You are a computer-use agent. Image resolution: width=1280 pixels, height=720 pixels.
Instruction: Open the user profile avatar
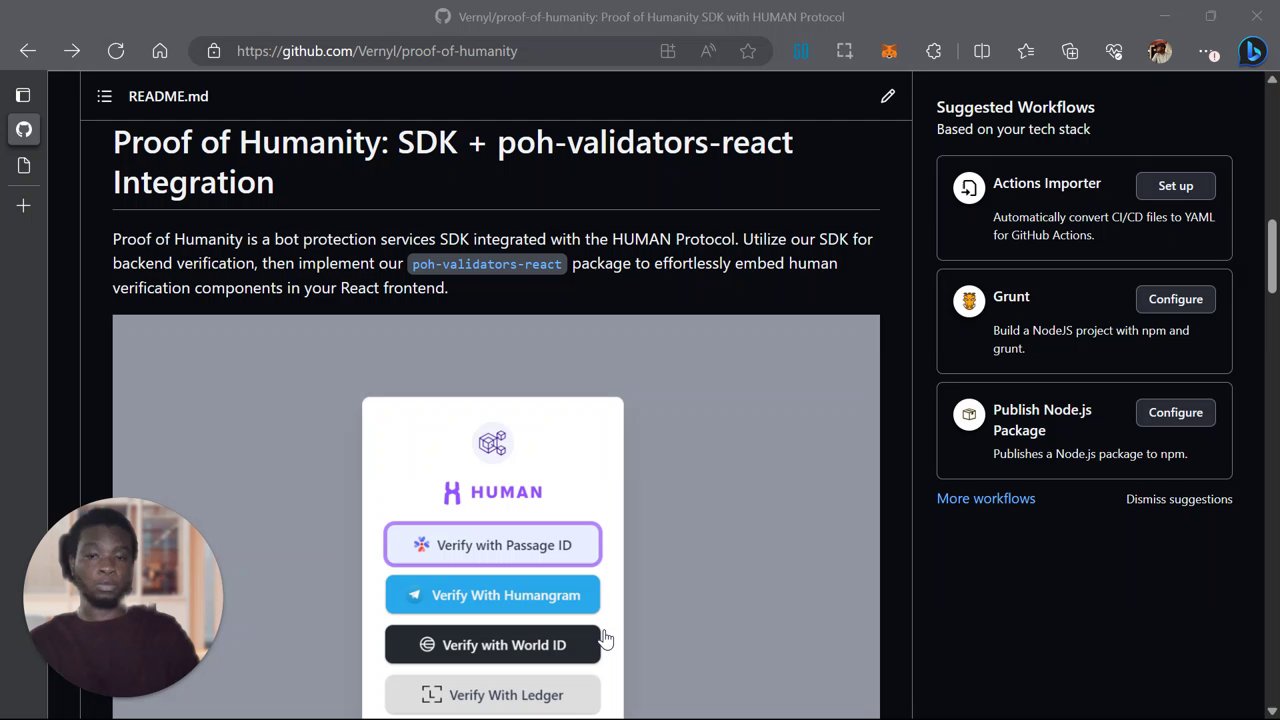click(x=1160, y=51)
